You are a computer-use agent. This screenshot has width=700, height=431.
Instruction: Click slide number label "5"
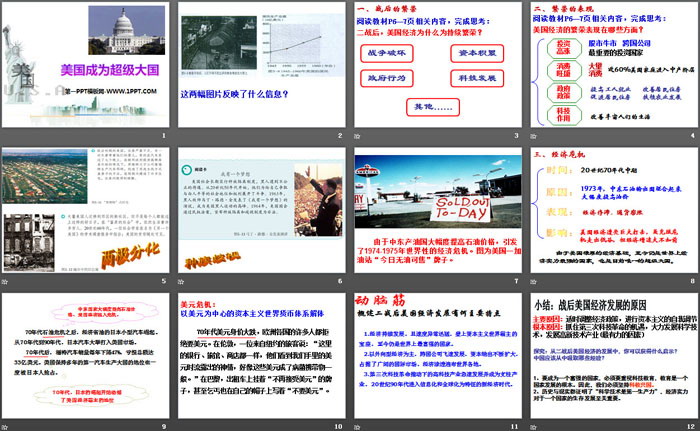point(164,281)
